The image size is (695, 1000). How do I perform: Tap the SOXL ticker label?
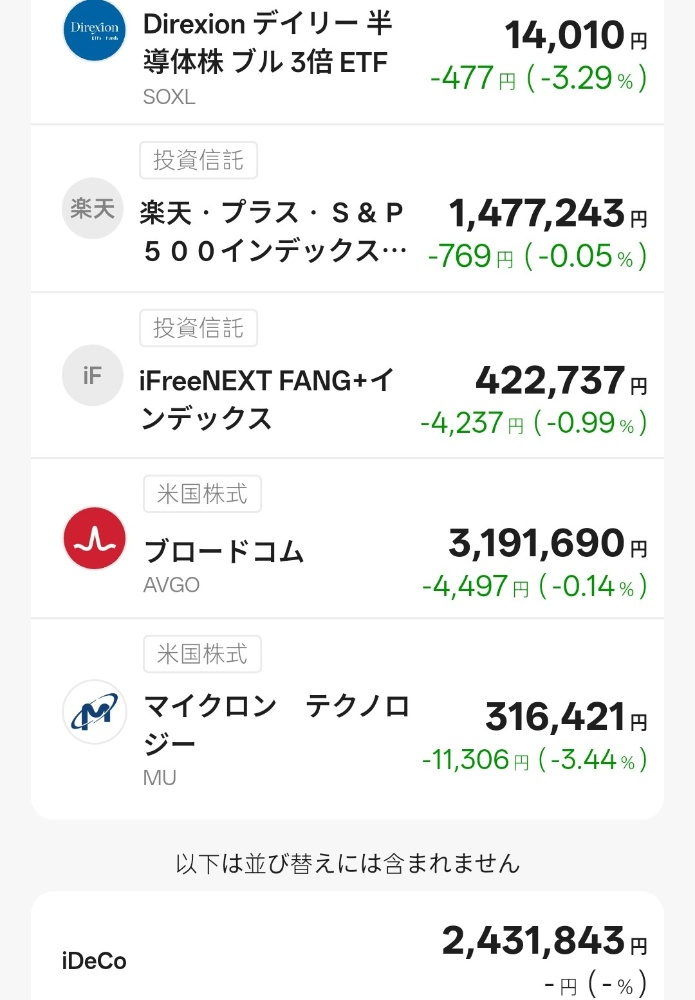169,97
